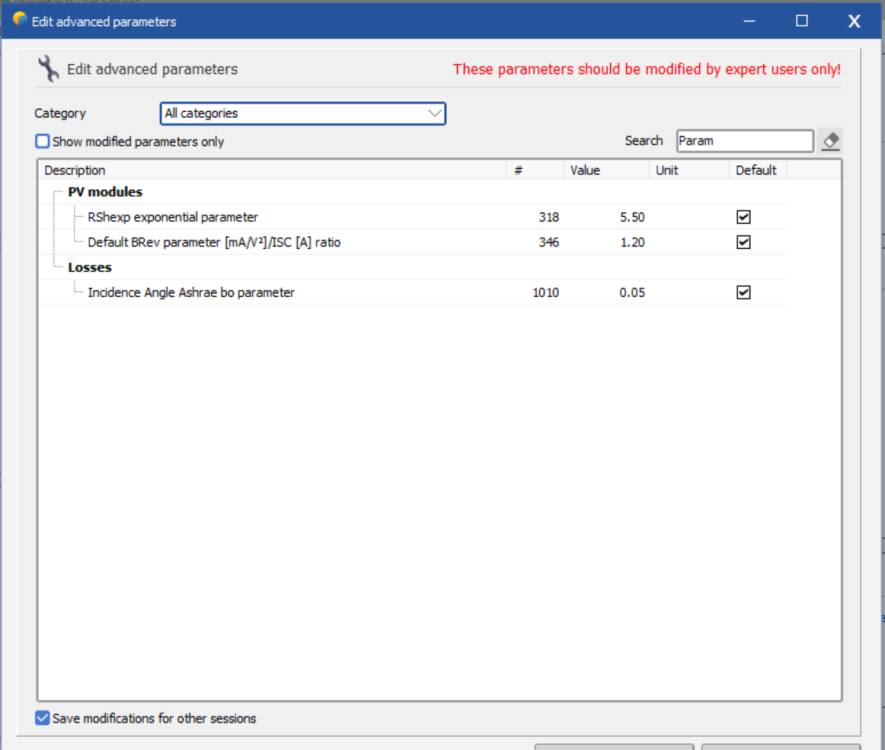Click the app icon in the title bar
The height and width of the screenshot is (750, 885).
point(19,20)
